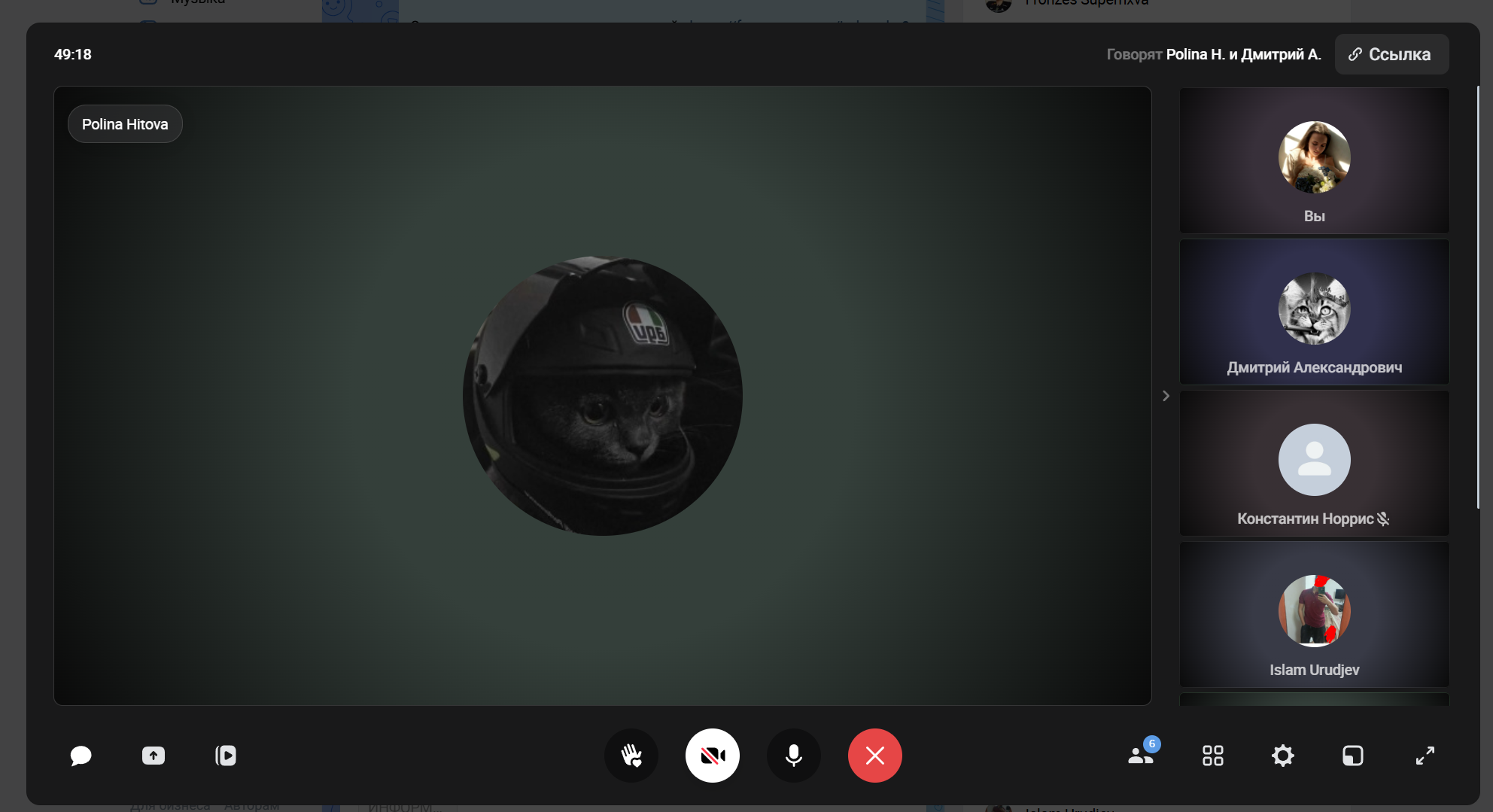Enter fullscreen mode with arrows icon
The image size is (1493, 812).
point(1425,756)
